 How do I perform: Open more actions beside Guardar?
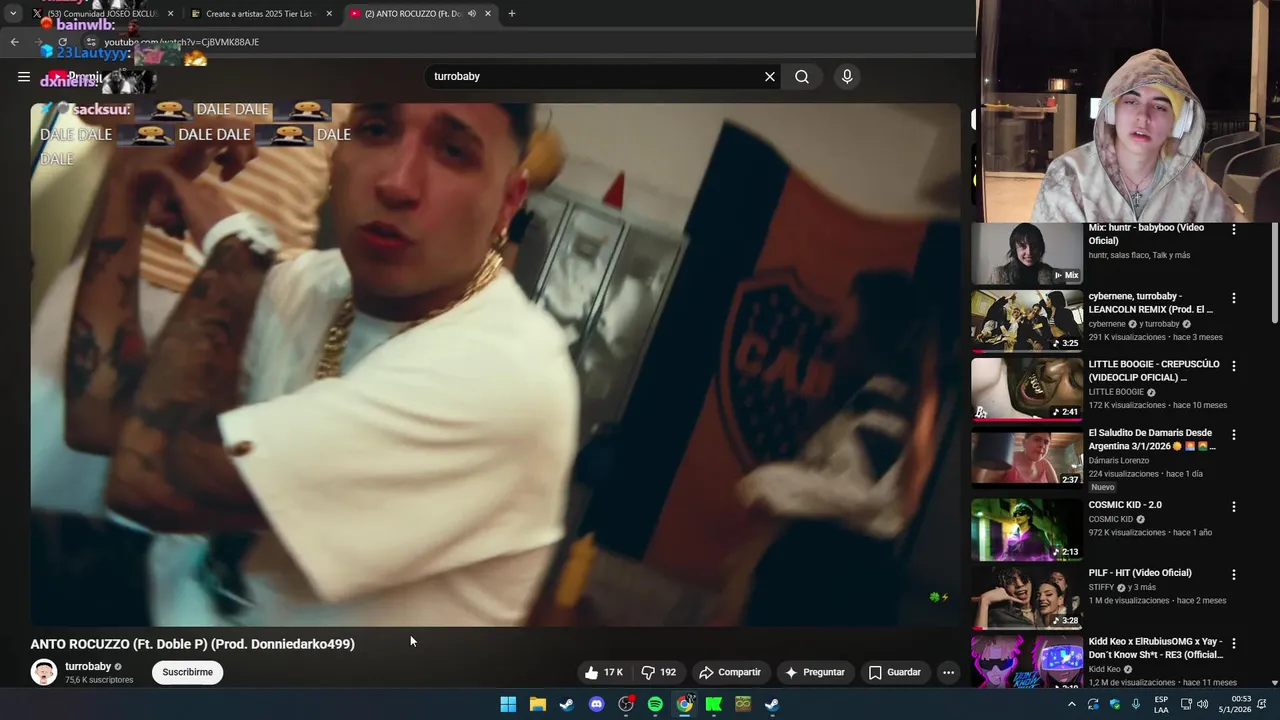point(948,672)
